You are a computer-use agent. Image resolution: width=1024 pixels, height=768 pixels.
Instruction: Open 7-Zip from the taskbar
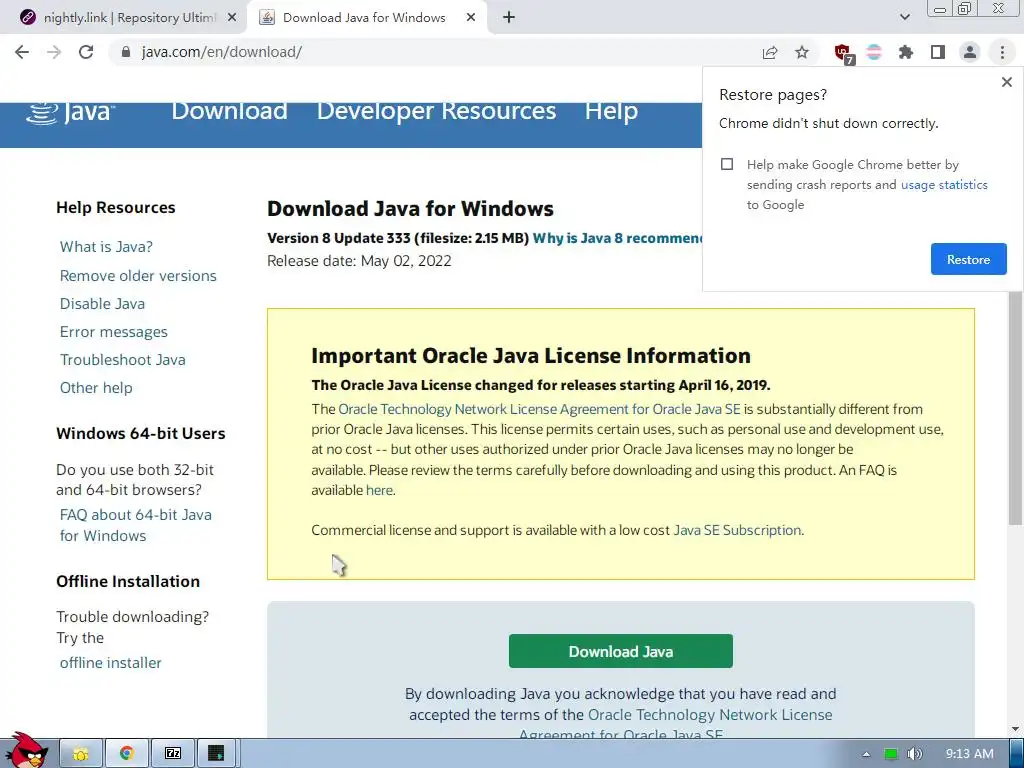172,754
